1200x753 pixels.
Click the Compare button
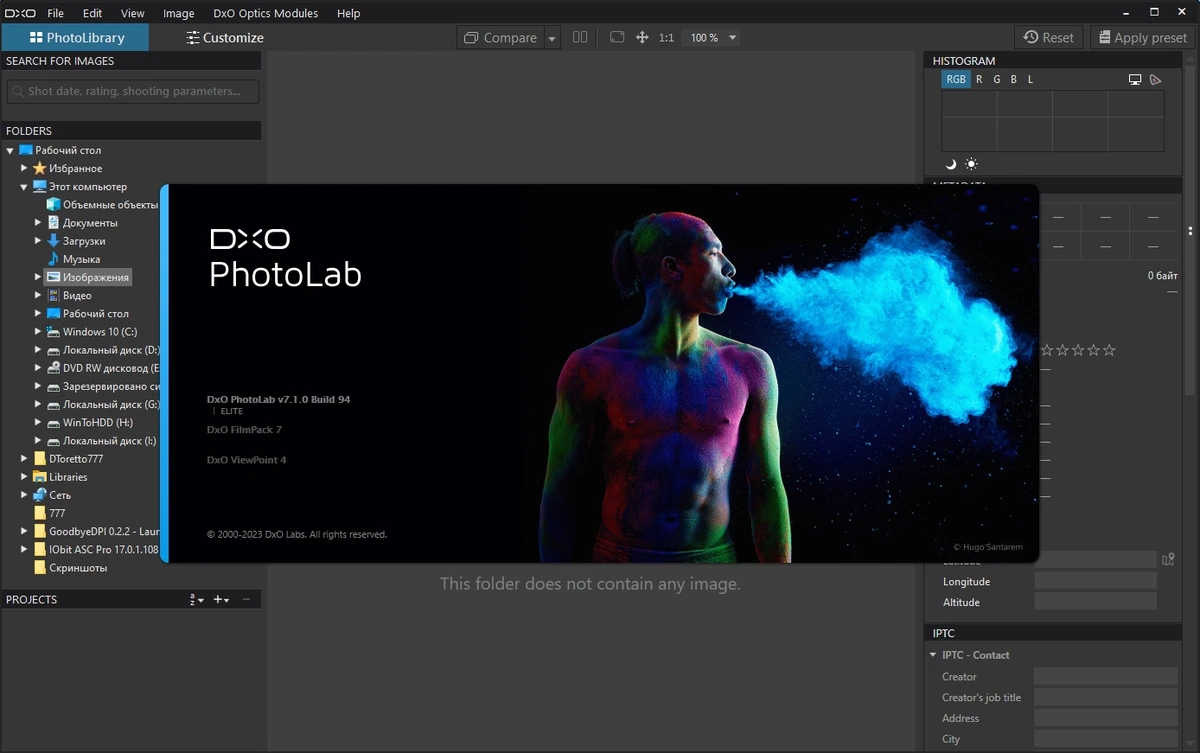coord(501,38)
